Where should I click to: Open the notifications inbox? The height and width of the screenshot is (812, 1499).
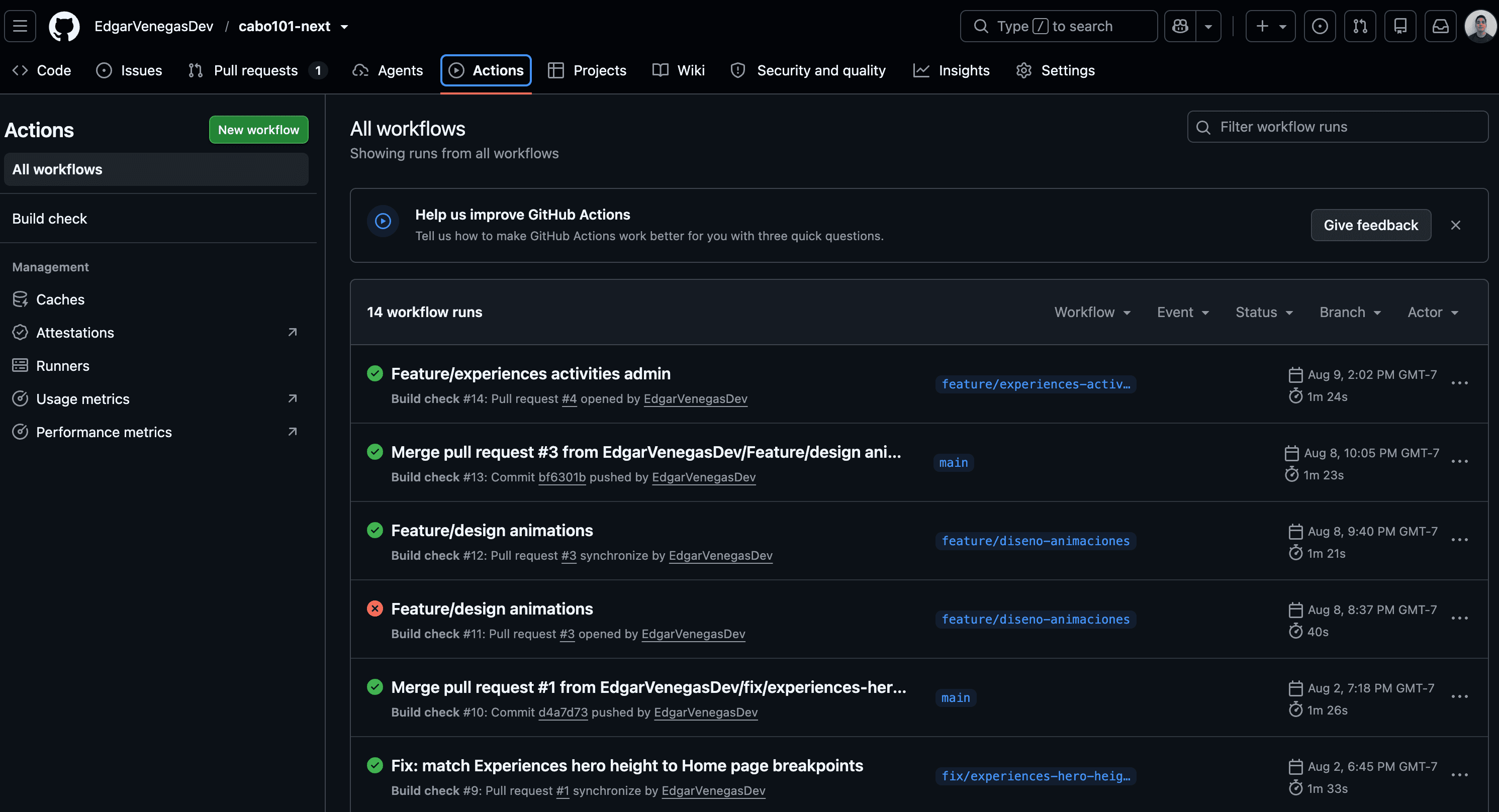tap(1440, 26)
